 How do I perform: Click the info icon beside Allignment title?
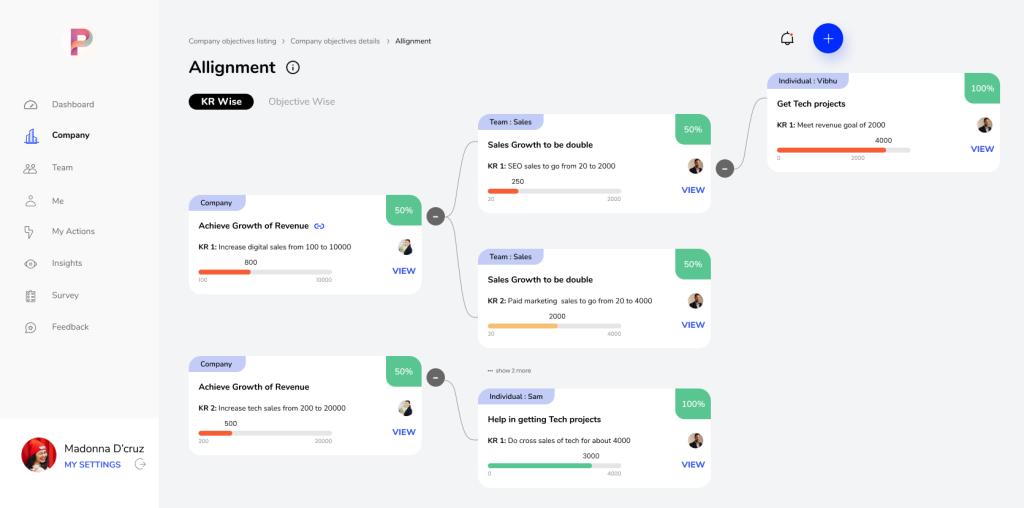point(293,68)
